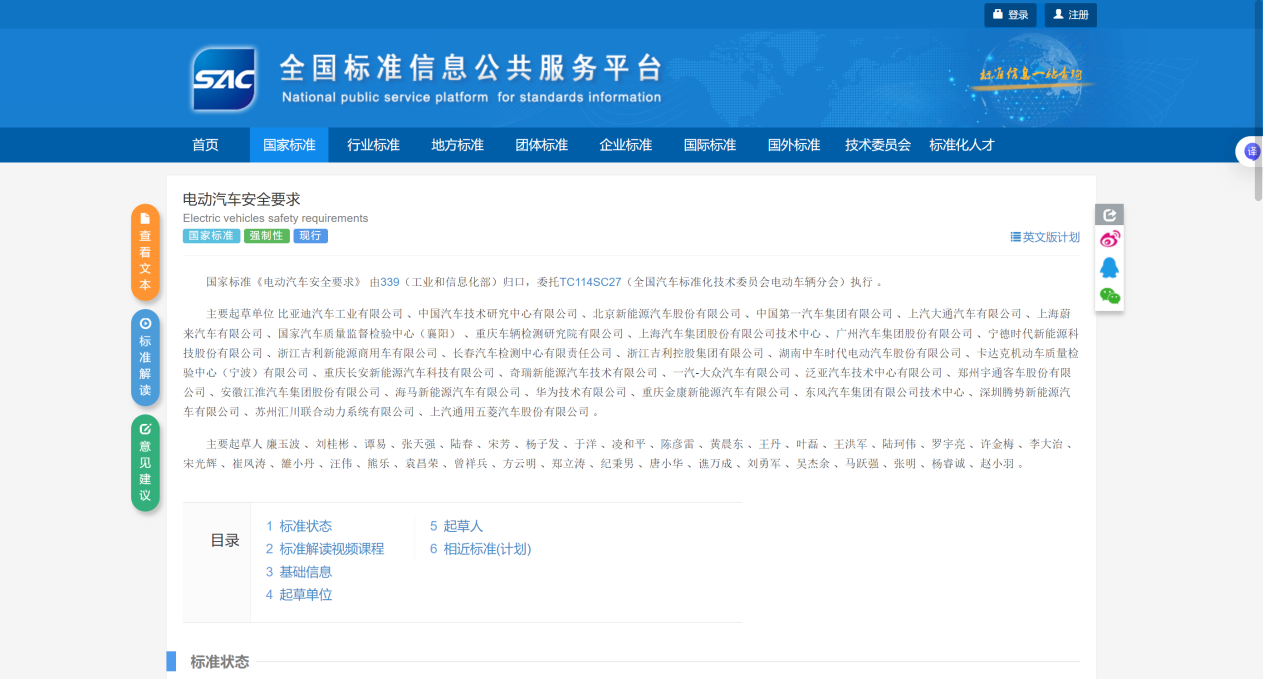This screenshot has width=1263, height=679.
Task: Open the 英文版计划 link
Action: [1045, 237]
